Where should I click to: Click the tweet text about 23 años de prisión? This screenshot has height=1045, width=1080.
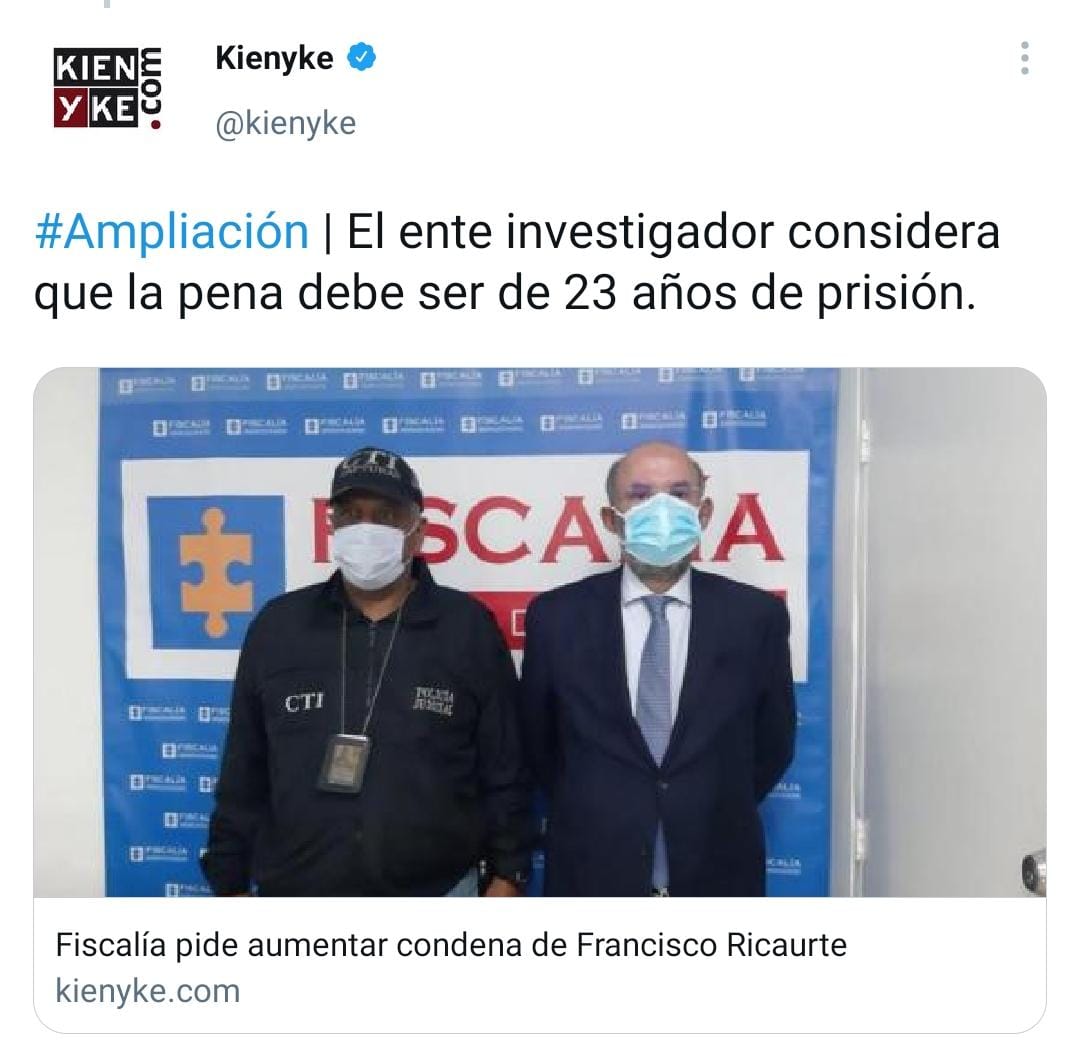pyautogui.click(x=517, y=262)
